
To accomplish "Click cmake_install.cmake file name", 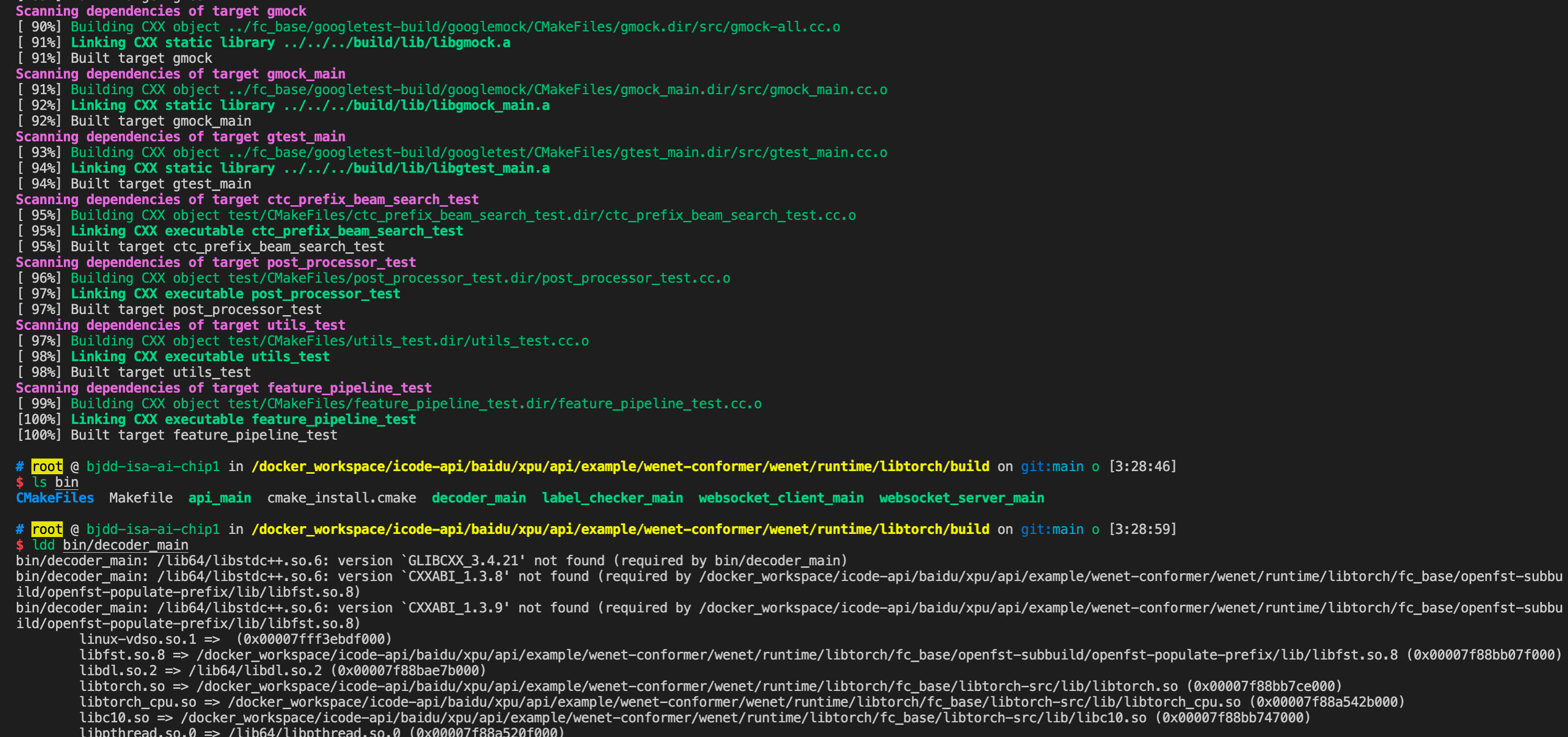I will (341, 498).
